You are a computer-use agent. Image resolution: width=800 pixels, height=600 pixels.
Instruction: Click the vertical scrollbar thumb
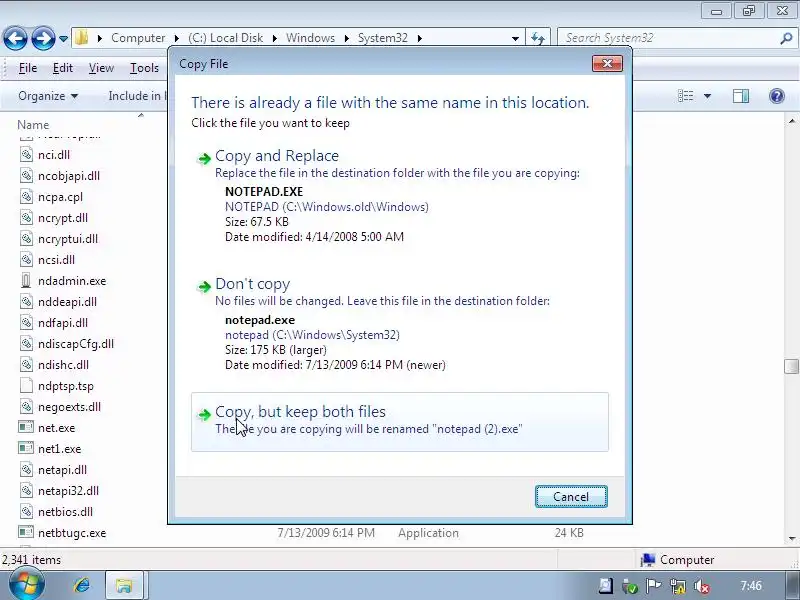[x=791, y=366]
